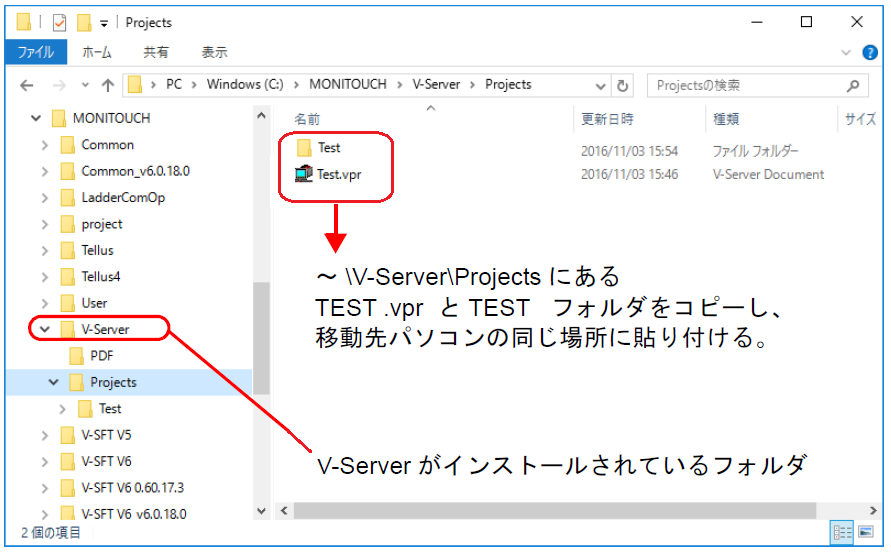Collapse the MONITOUCH tree node
Image resolution: width=891 pixels, height=552 pixels.
[36, 118]
